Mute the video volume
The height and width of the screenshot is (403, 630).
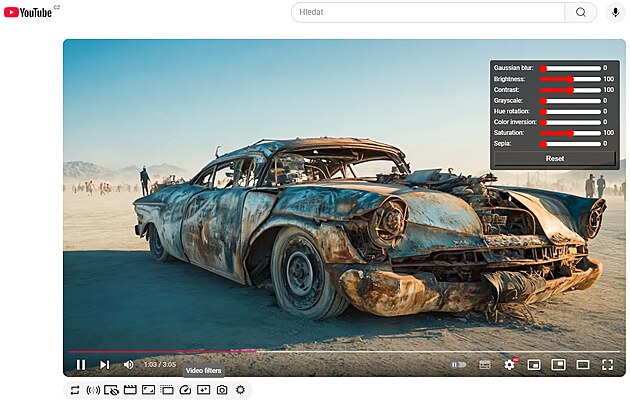(128, 365)
